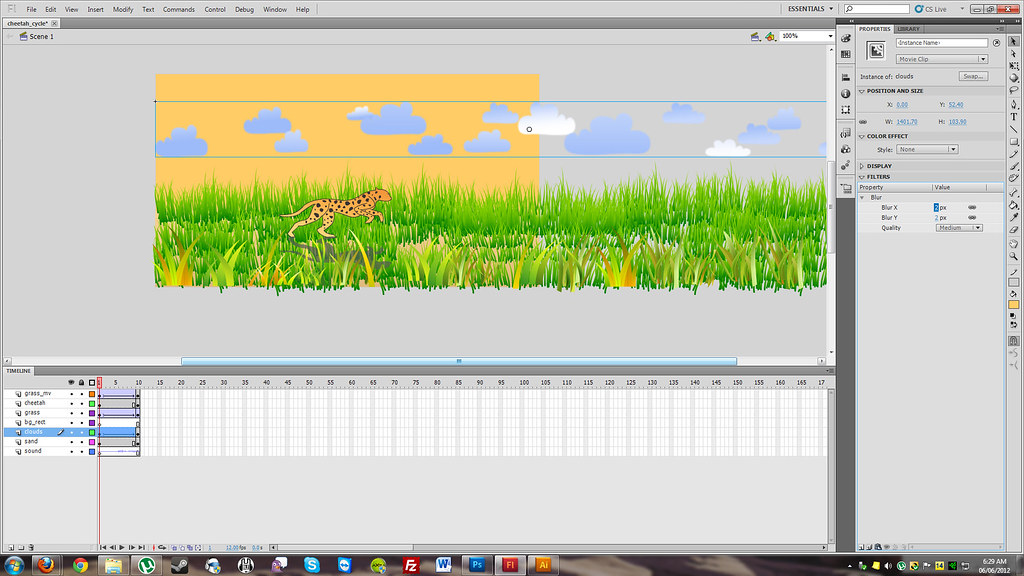This screenshot has width=1024, height=576.
Task: Select the Hand tool
Action: point(1014,244)
